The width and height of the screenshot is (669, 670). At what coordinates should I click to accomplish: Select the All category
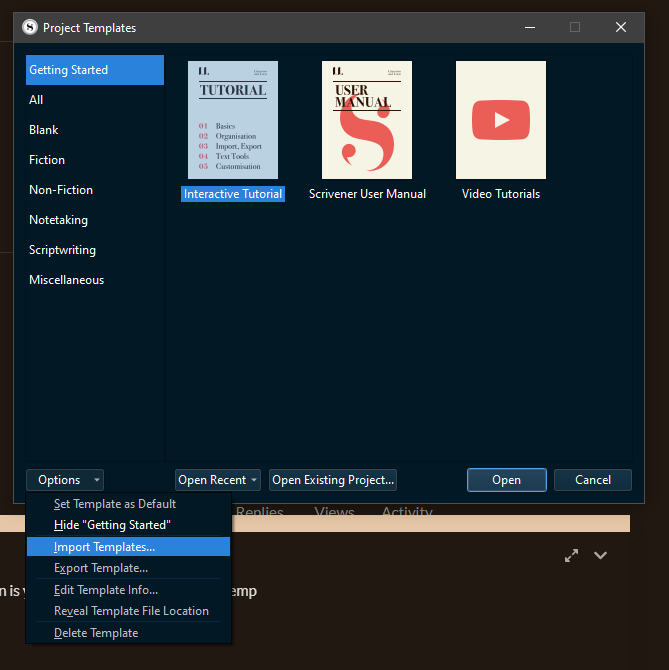95,100
